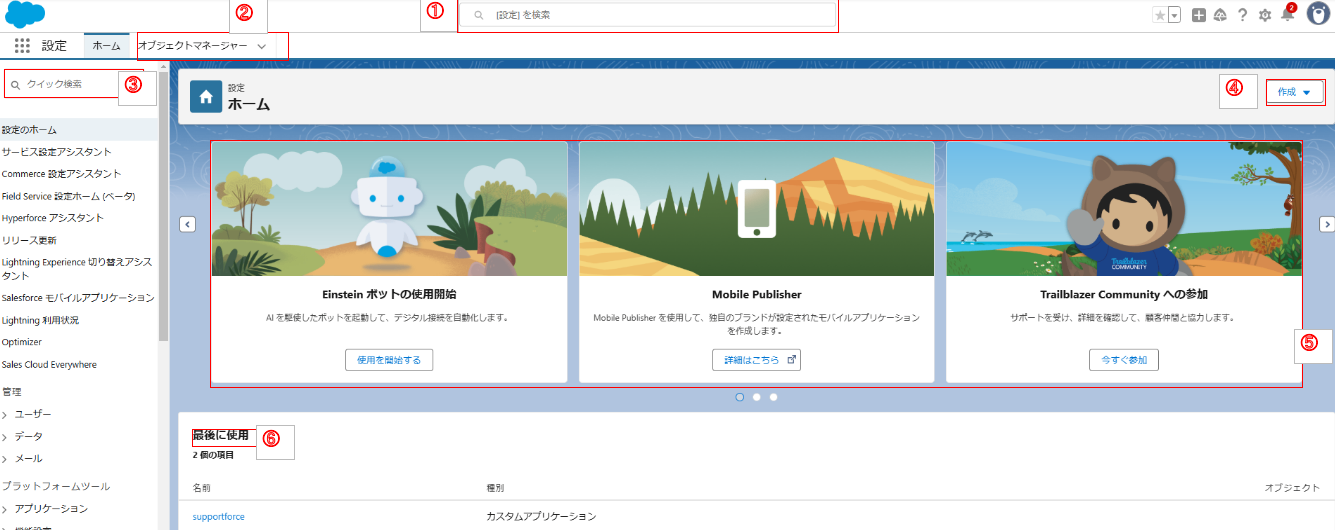Expand the ユーザー tree node

click(5, 414)
